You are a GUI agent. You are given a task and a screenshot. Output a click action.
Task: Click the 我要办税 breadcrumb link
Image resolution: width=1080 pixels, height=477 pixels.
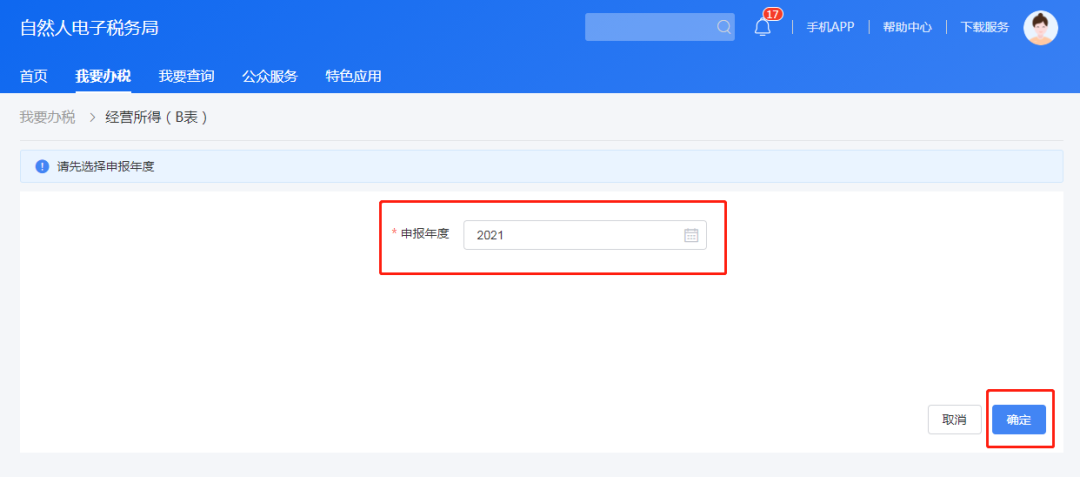[47, 117]
